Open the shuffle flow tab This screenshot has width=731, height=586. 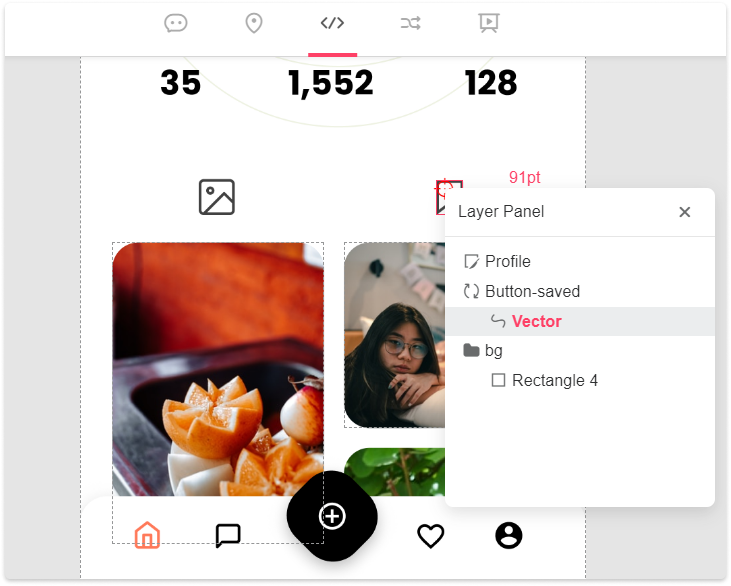pyautogui.click(x=411, y=23)
